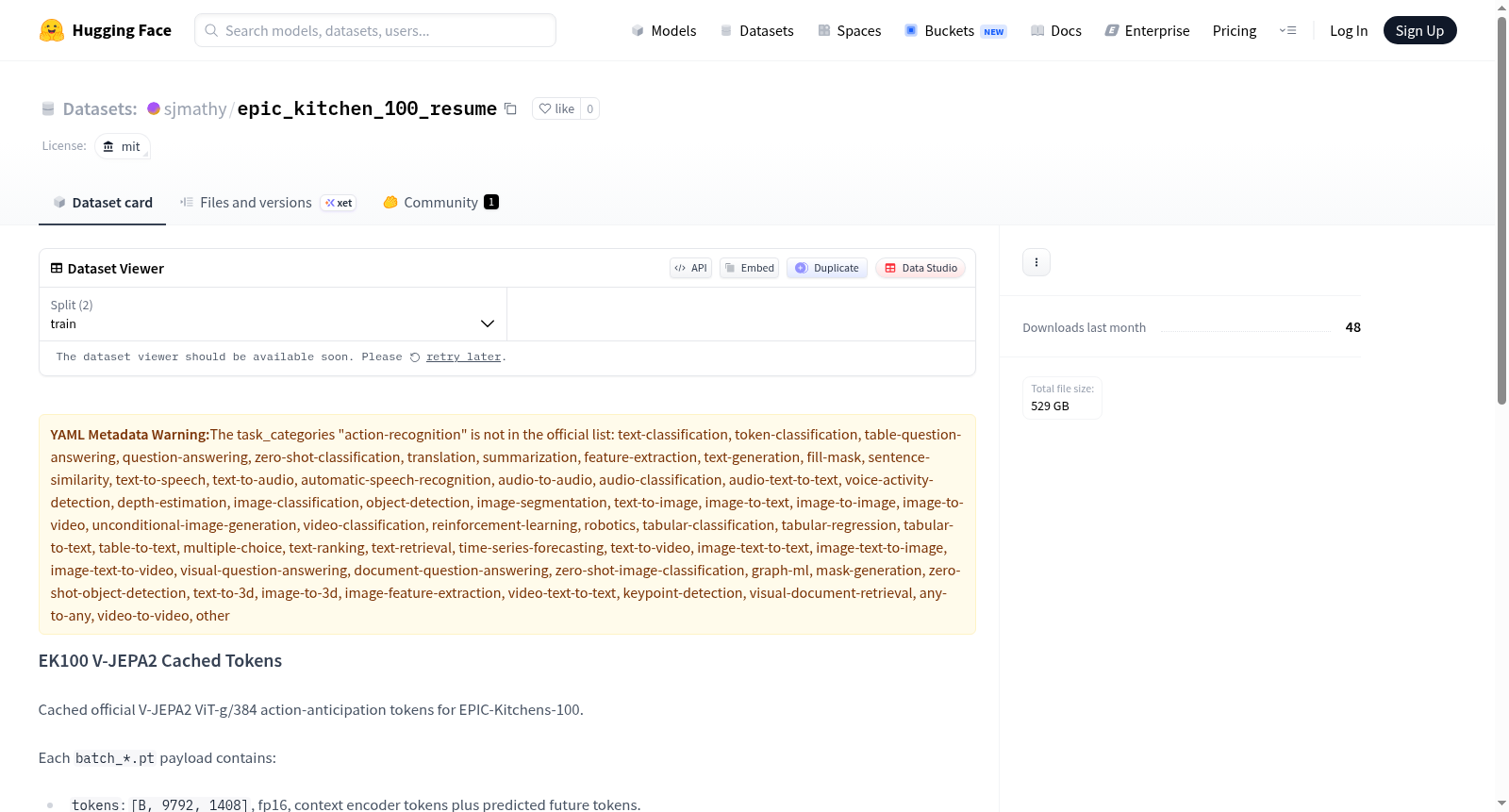Open the Community tab
Screen dimensions: 1509x812
(x=440, y=202)
